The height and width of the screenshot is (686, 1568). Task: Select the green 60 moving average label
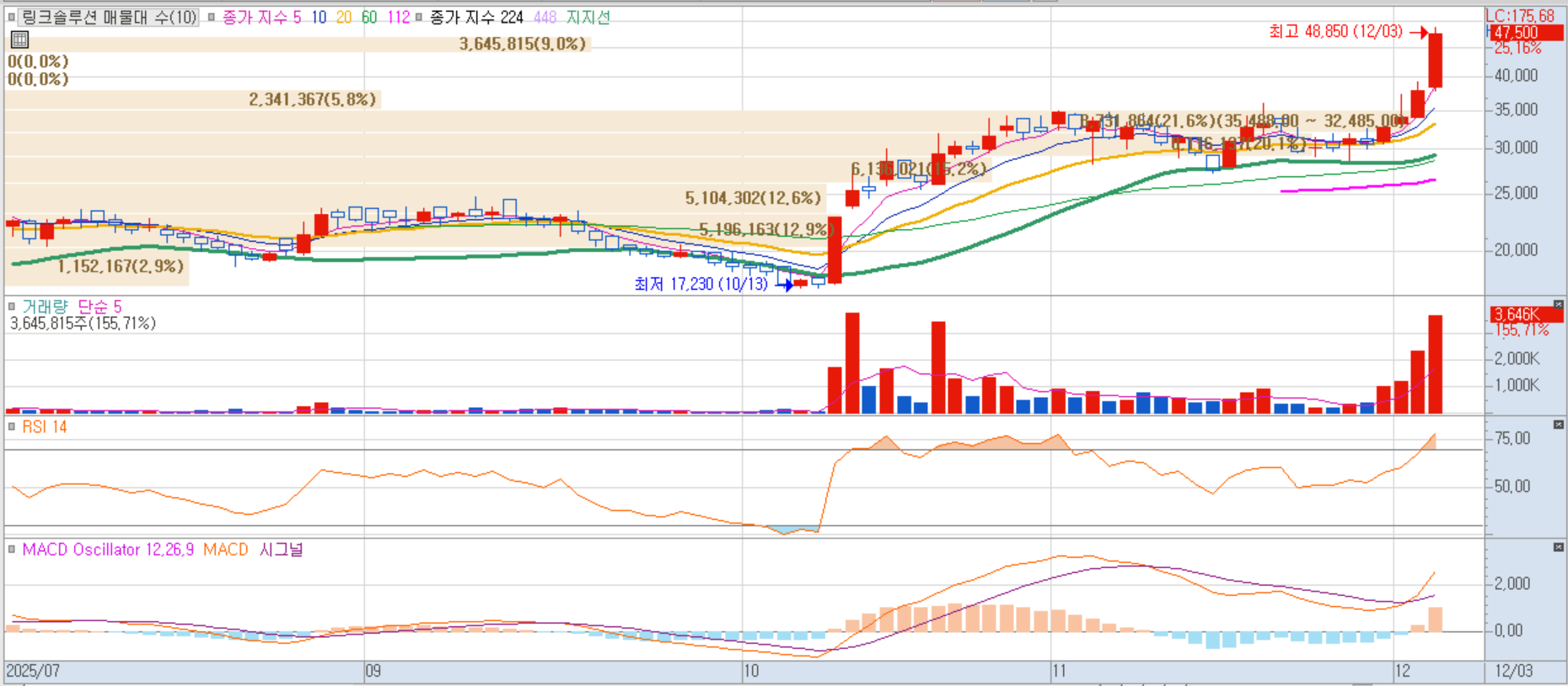point(369,17)
